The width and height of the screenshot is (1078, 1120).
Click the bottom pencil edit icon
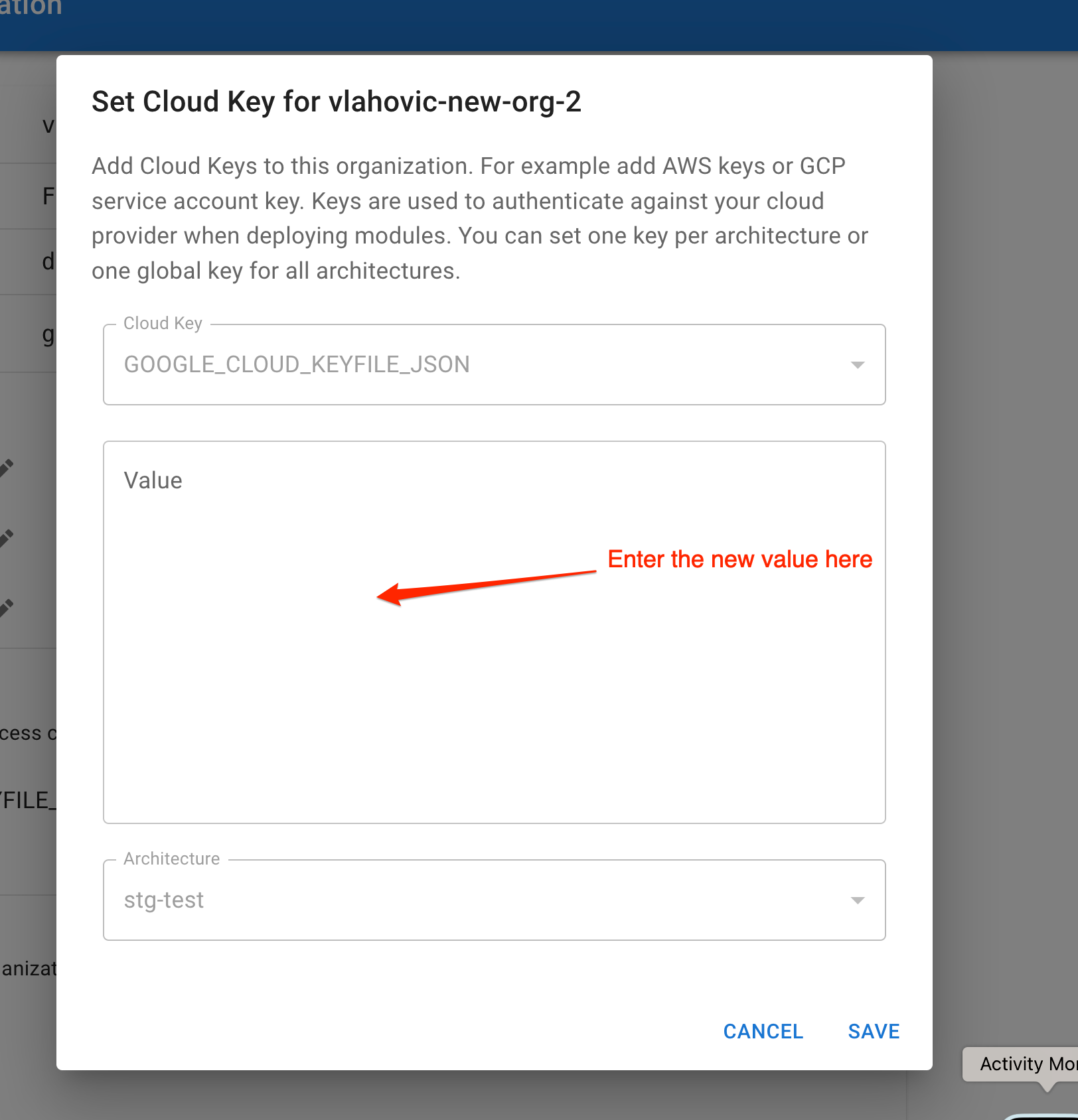coord(7,606)
